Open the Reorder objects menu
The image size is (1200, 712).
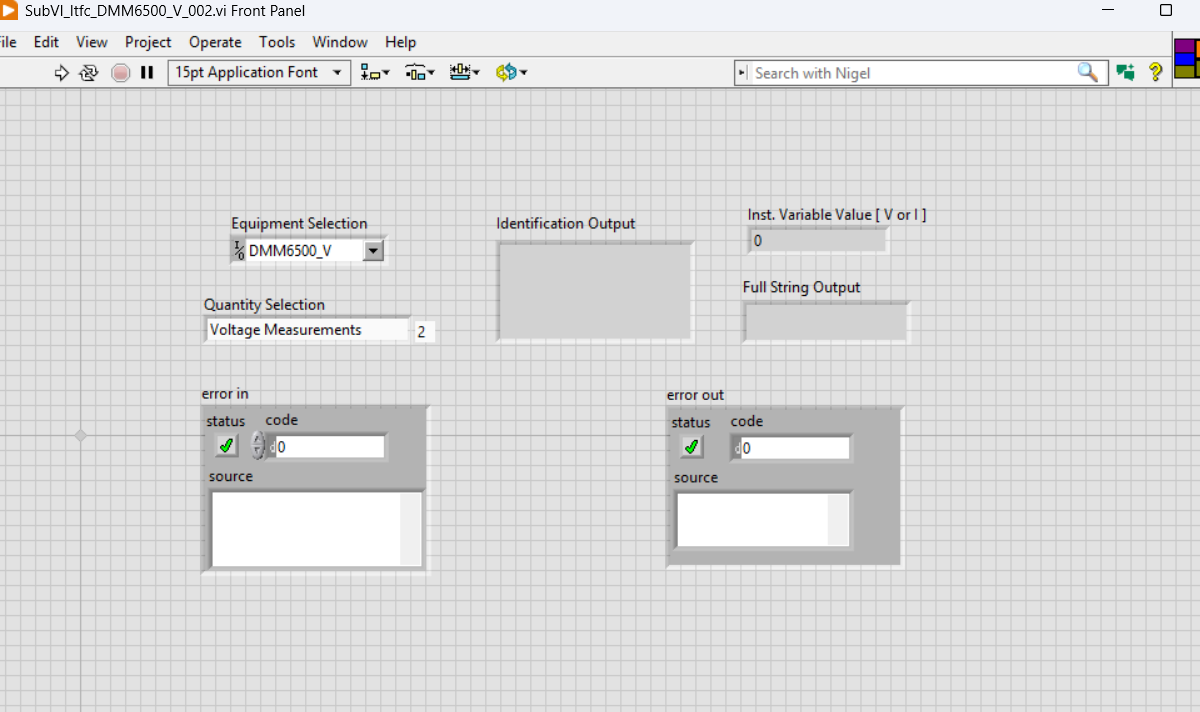(511, 72)
